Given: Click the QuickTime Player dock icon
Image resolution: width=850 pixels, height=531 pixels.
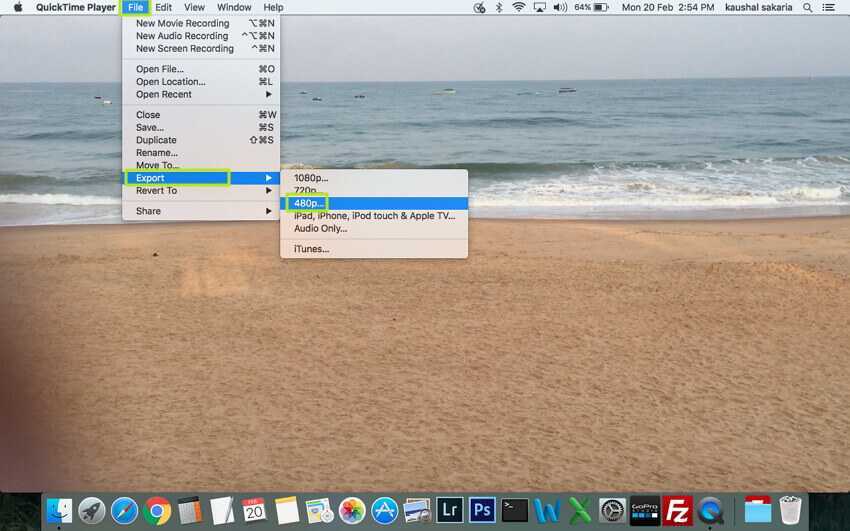Looking at the screenshot, I should coord(711,511).
